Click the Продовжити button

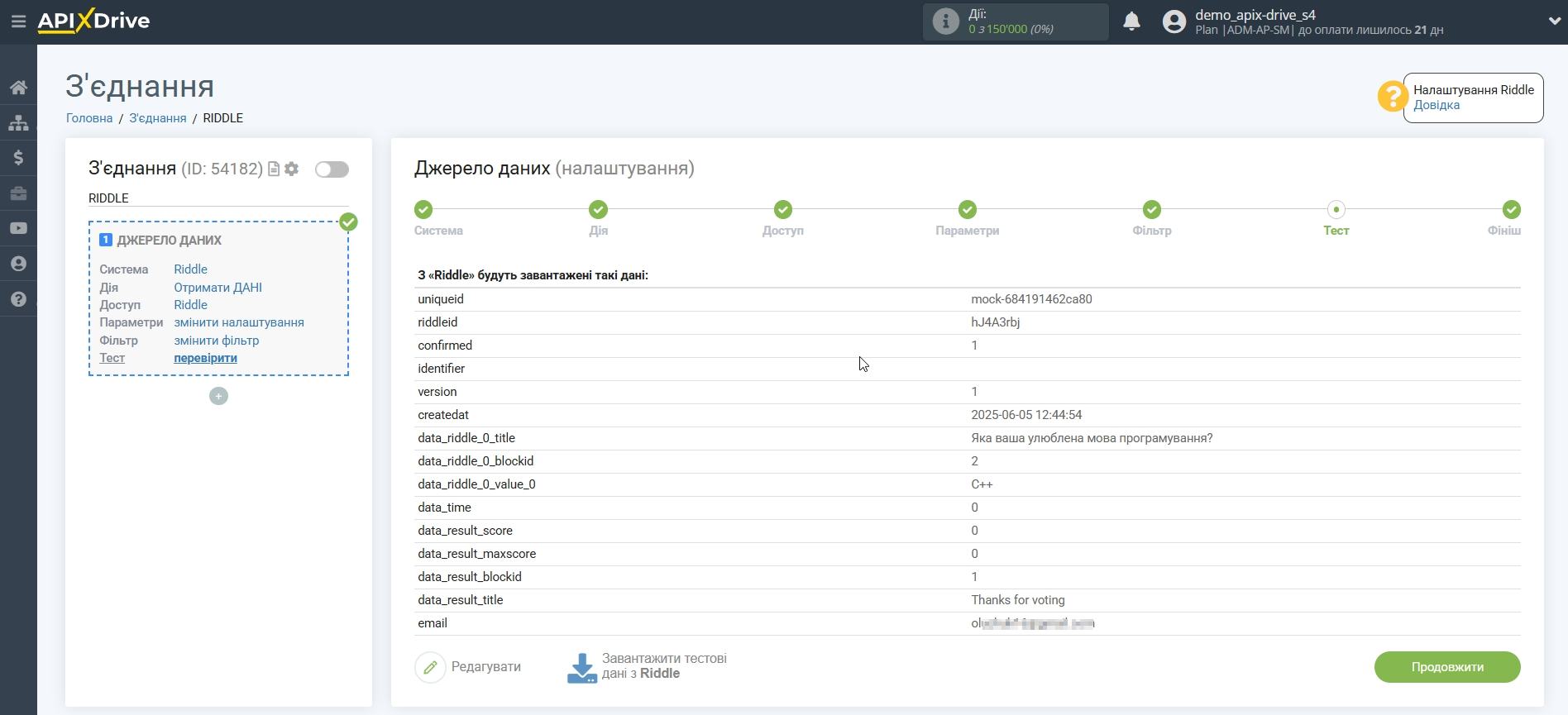pos(1447,667)
